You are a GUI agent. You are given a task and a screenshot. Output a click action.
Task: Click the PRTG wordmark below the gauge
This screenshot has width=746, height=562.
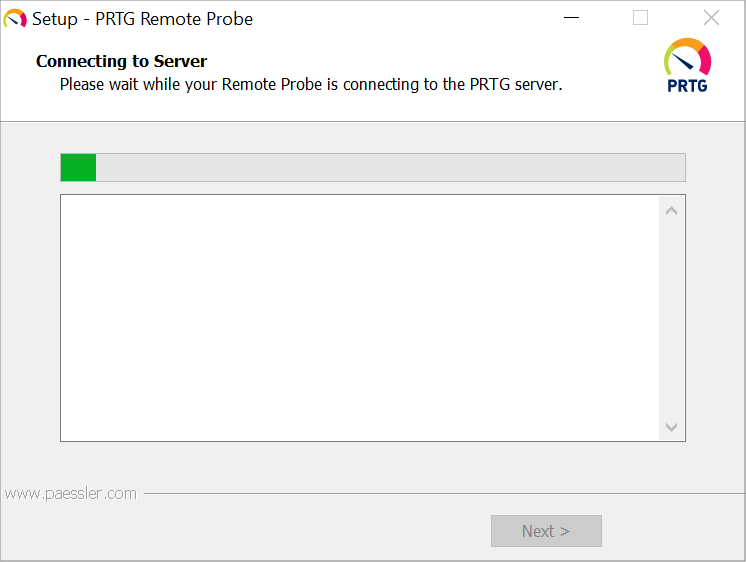coord(687,86)
